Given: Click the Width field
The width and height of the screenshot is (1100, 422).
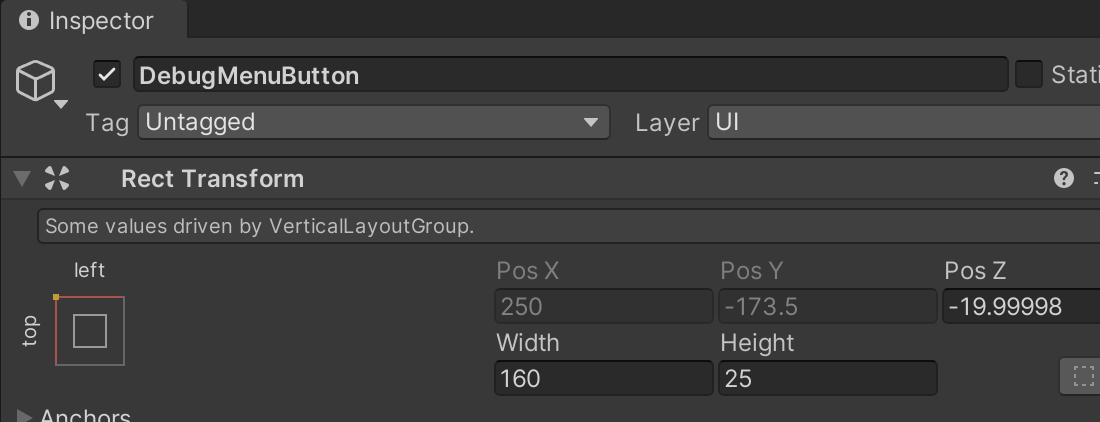Looking at the screenshot, I should (604, 378).
